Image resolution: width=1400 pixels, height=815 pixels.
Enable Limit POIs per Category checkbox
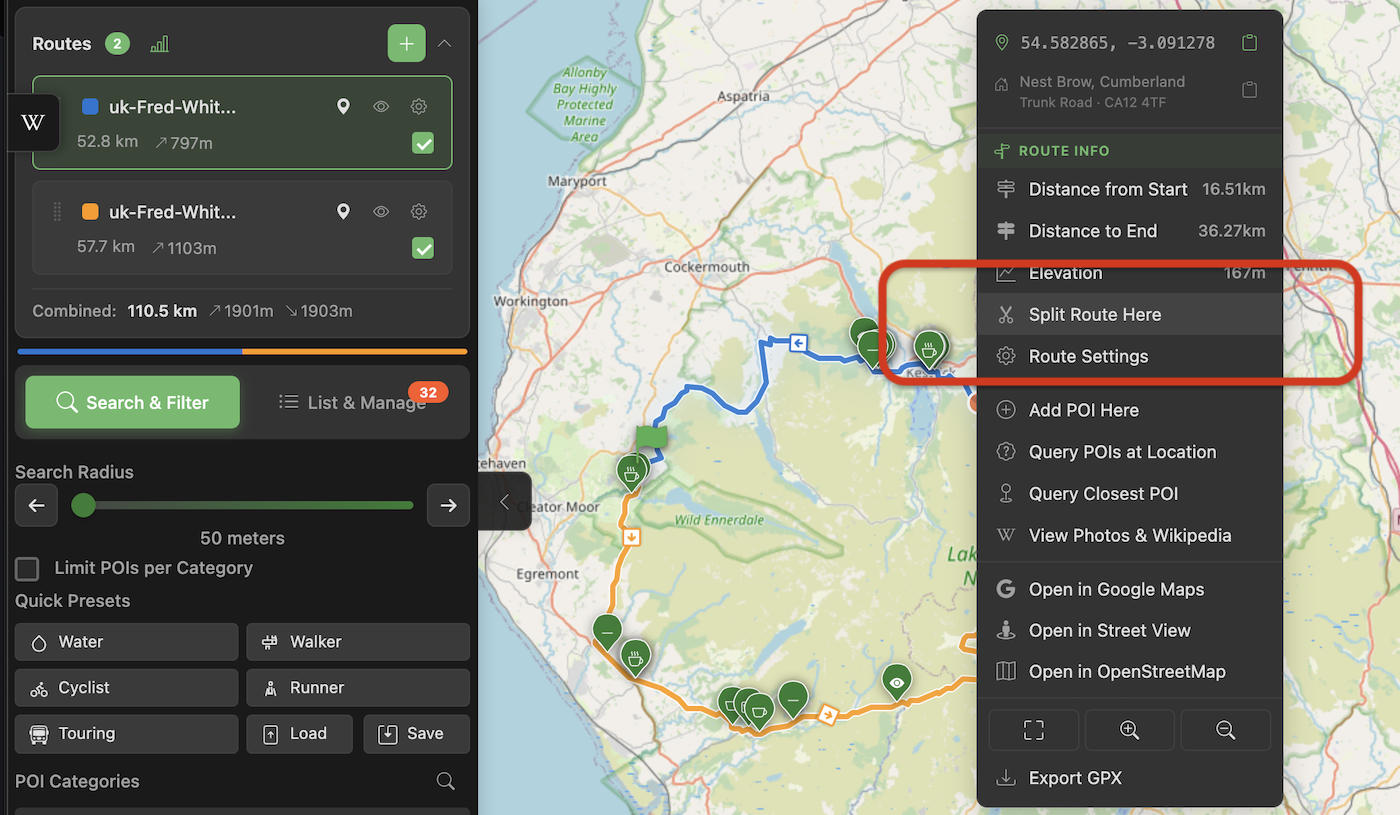tap(27, 569)
